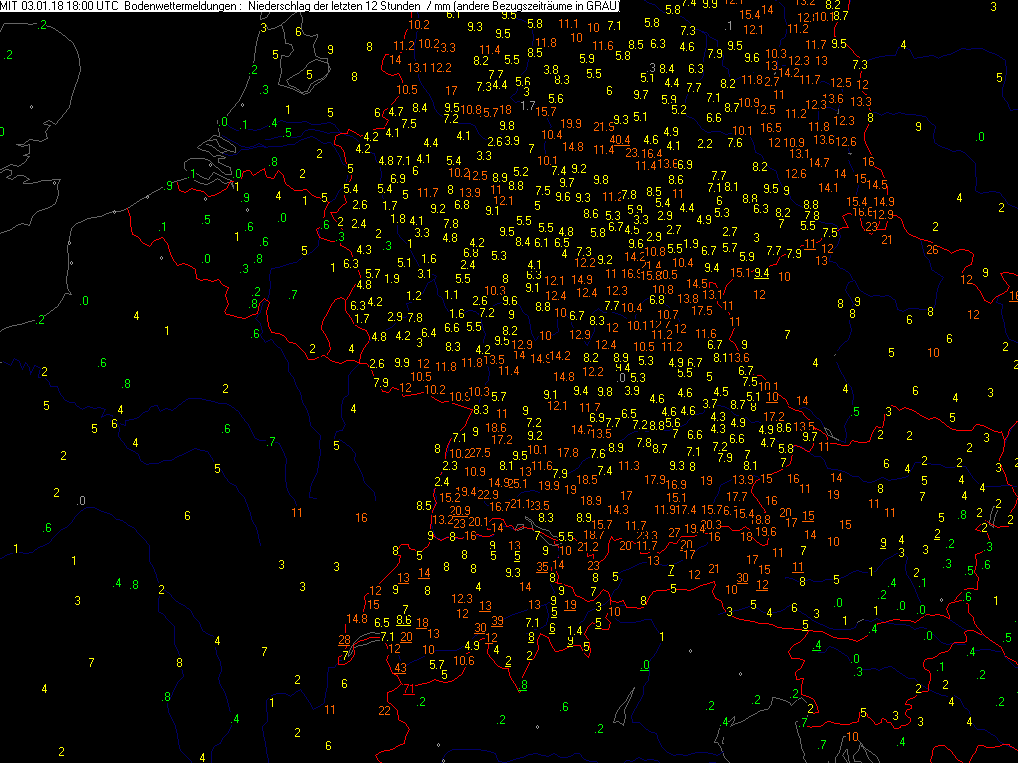
Task: Select the underlined 39 station value
Action: tap(497, 620)
